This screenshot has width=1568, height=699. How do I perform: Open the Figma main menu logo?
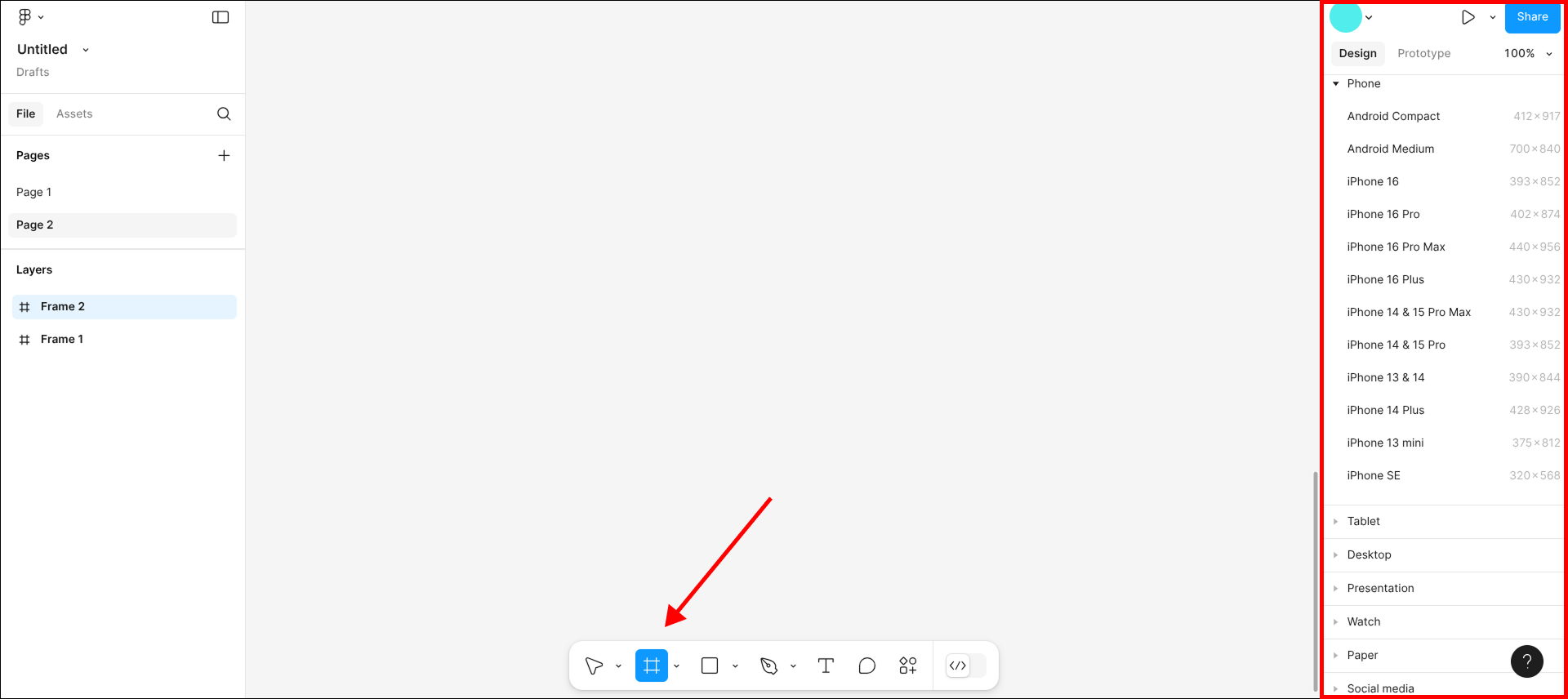pyautogui.click(x=25, y=17)
